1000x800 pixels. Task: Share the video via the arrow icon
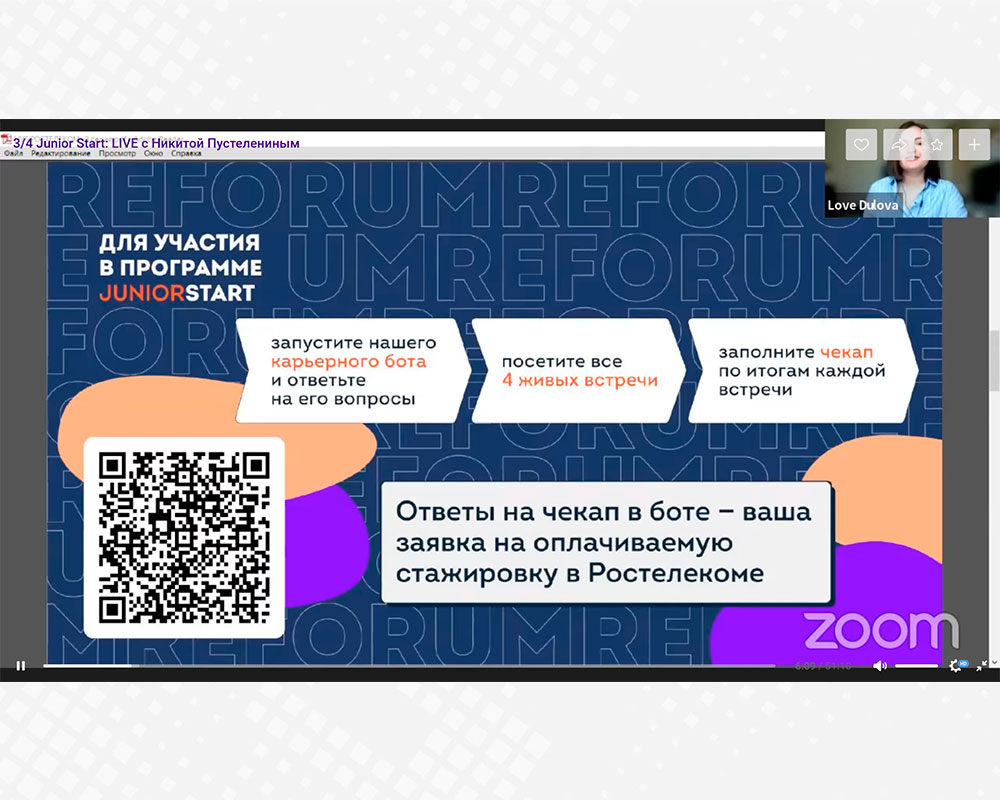[x=899, y=145]
